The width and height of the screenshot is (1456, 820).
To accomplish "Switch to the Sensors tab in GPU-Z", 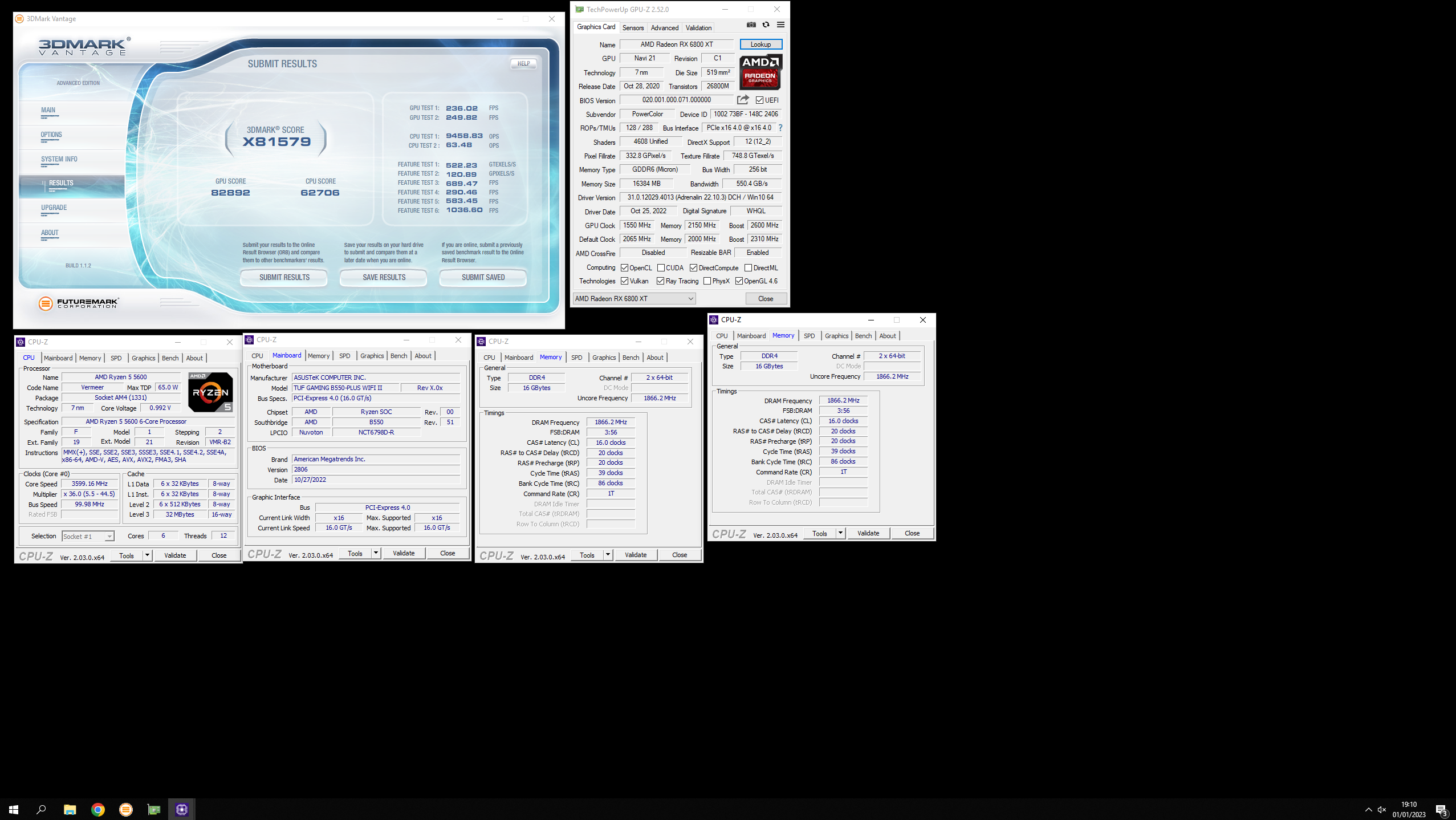I will point(633,28).
